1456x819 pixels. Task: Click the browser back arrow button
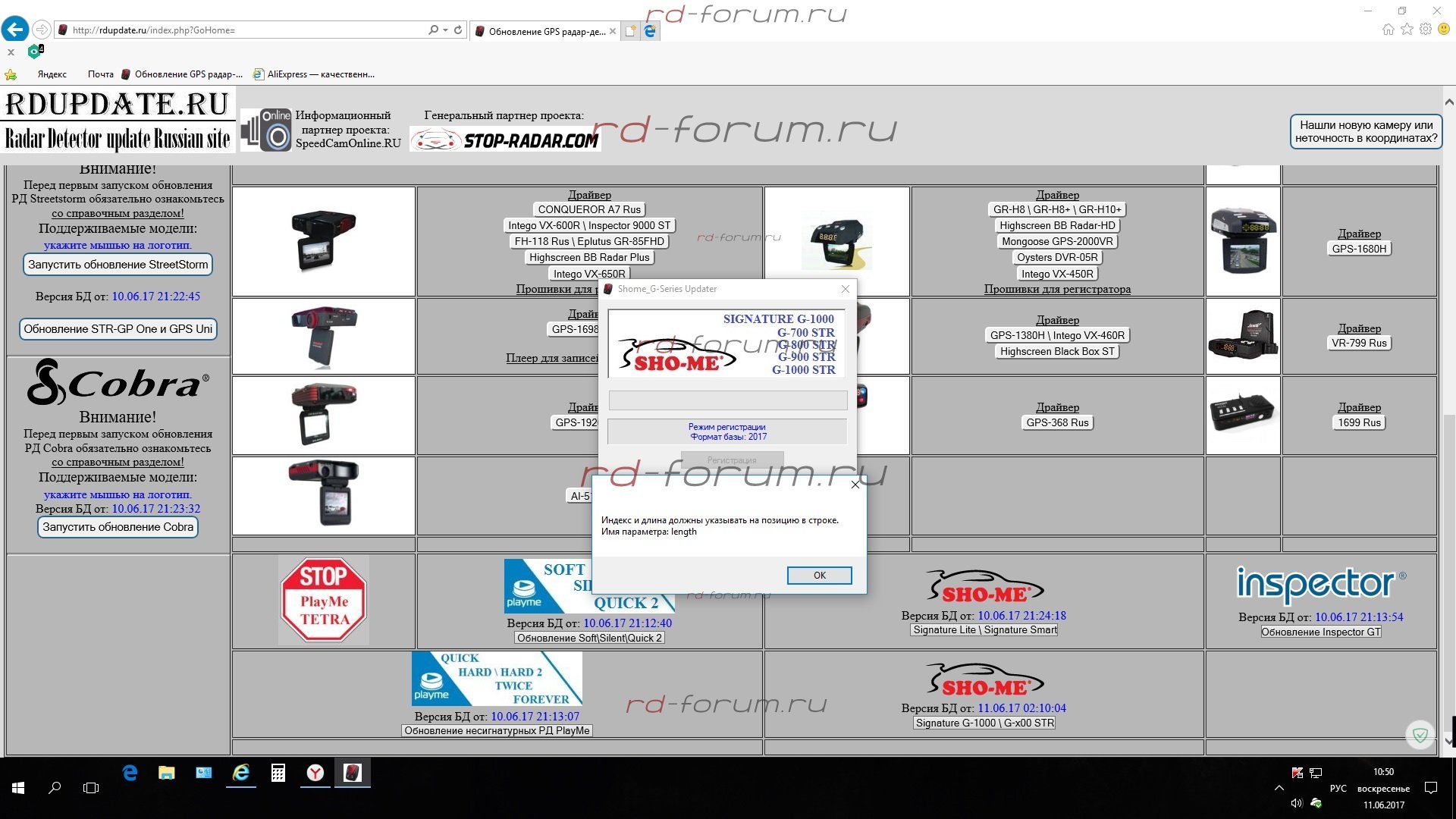point(15,30)
